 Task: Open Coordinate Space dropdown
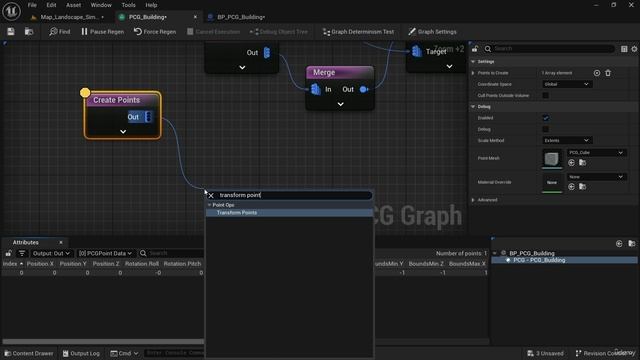tap(567, 84)
